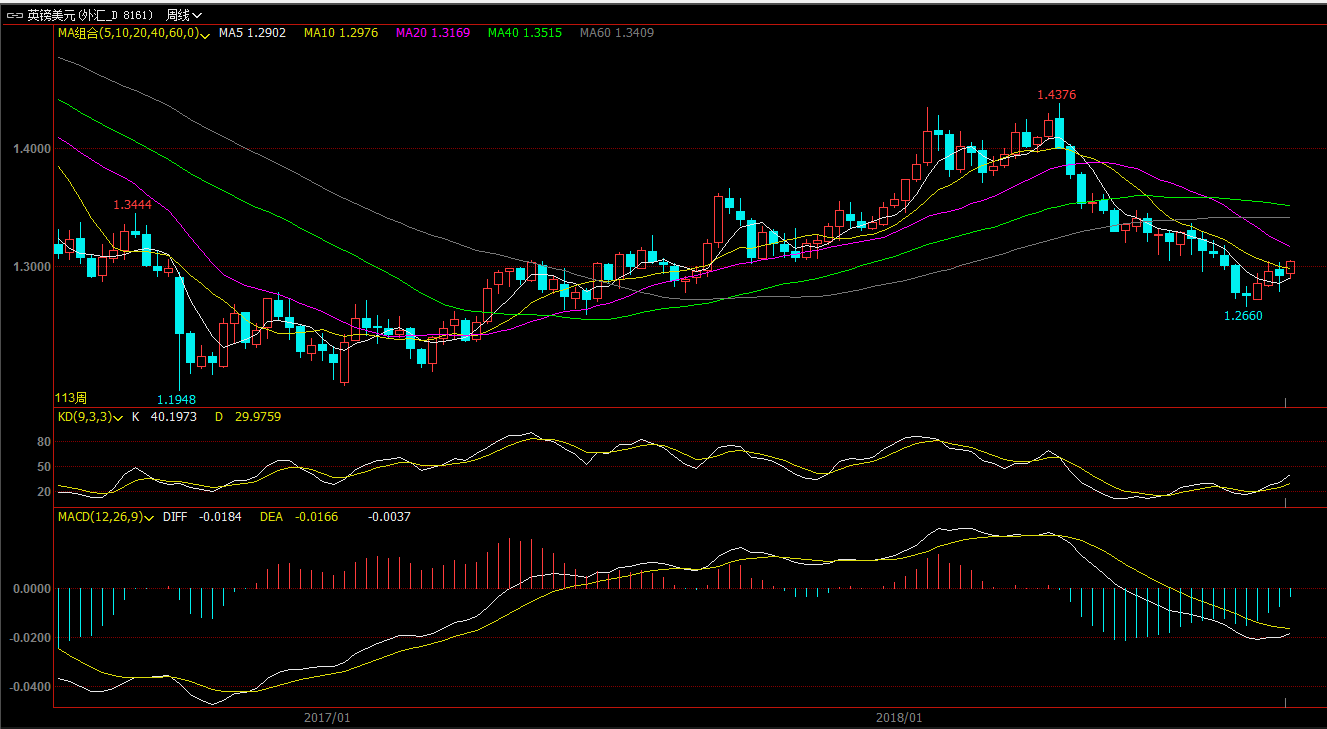This screenshot has width=1327, height=729.
Task: Click the DIFF -0.0184 value
Action: 202,517
